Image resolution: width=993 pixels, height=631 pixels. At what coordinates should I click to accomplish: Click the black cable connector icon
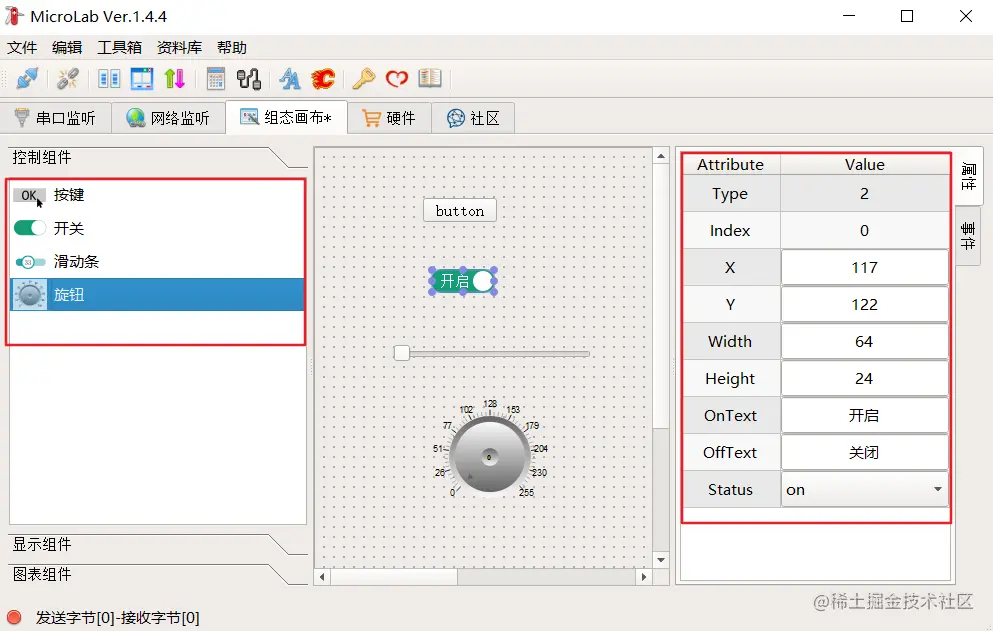[x=249, y=79]
